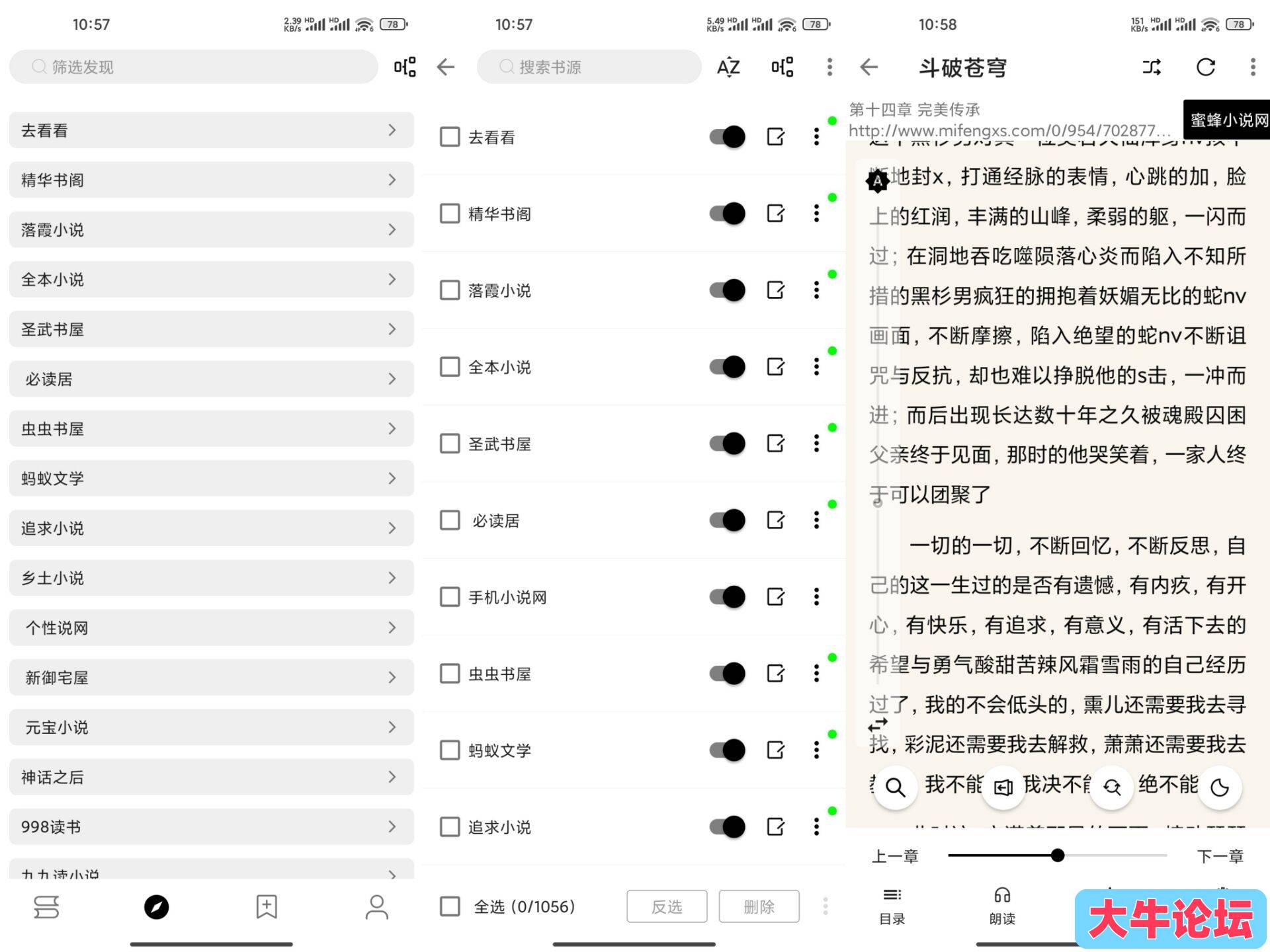Open the 目录 table of contents
Screen dimensions: 1270x952
click(892, 904)
